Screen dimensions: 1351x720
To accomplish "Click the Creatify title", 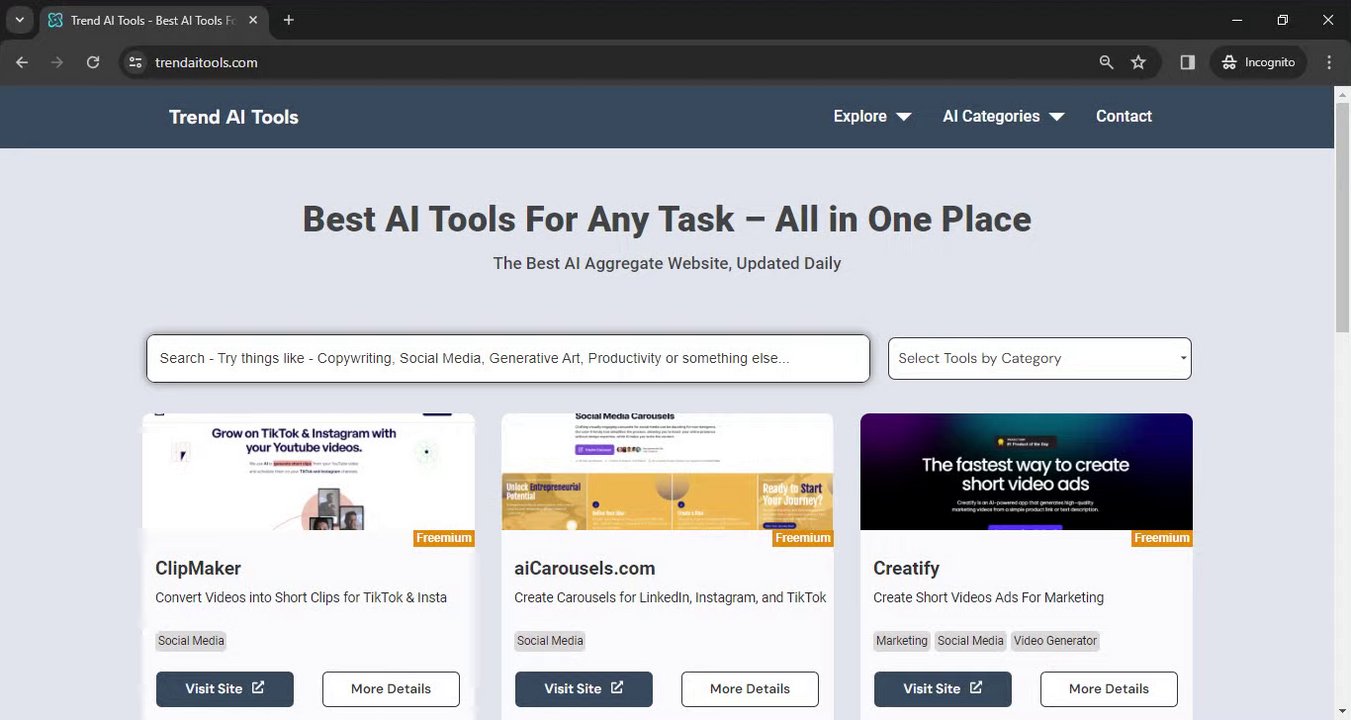I will 906,568.
